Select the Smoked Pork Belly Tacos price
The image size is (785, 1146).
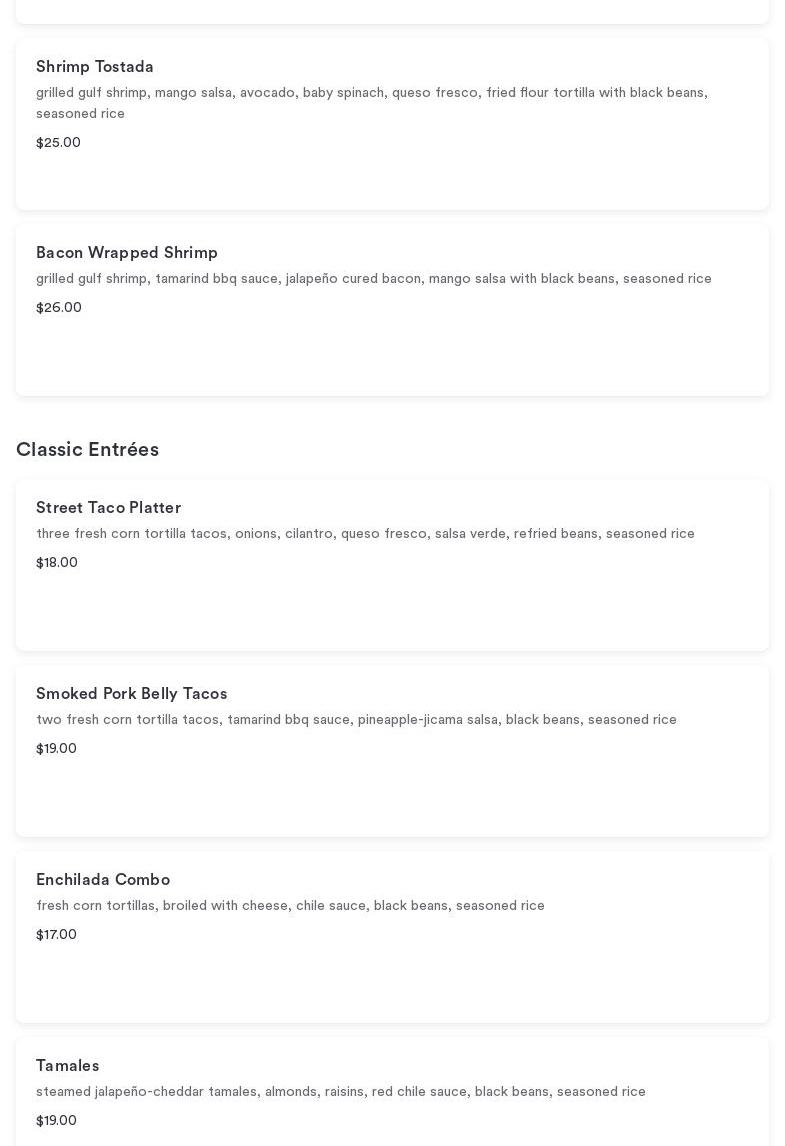(56, 749)
